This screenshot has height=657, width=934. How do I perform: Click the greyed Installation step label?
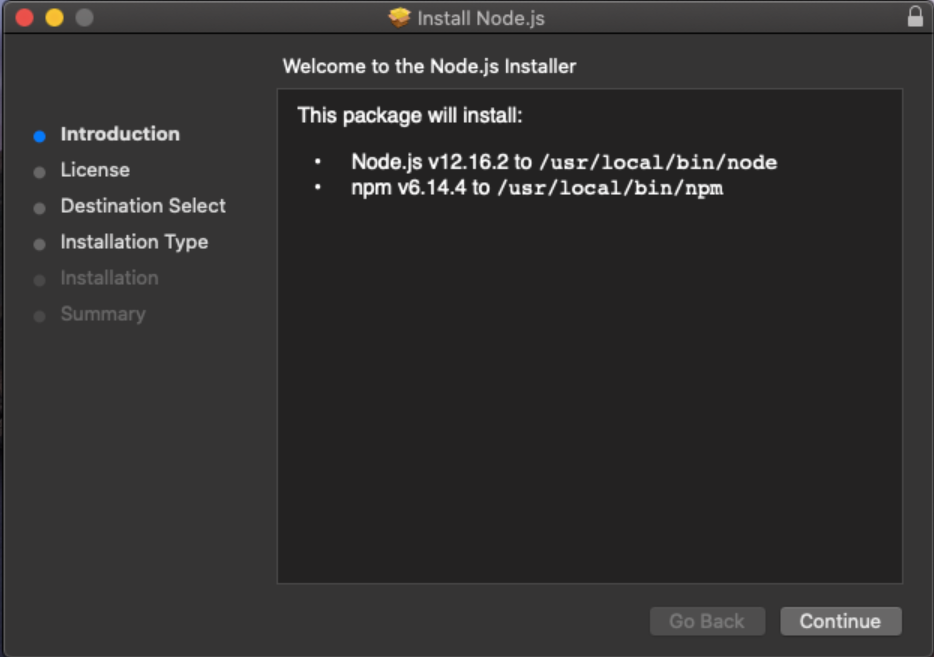(109, 278)
